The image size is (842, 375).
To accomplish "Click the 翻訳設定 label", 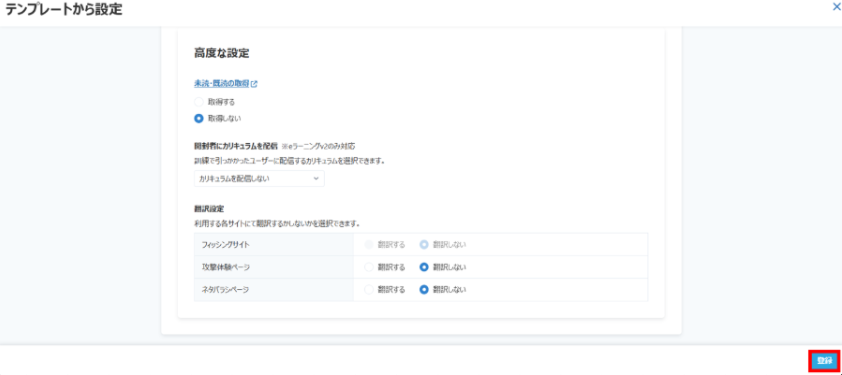I will pos(209,209).
